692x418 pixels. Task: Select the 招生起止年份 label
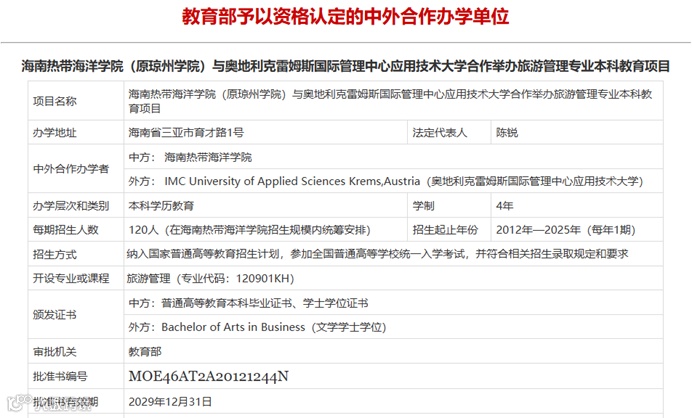[x=445, y=230]
